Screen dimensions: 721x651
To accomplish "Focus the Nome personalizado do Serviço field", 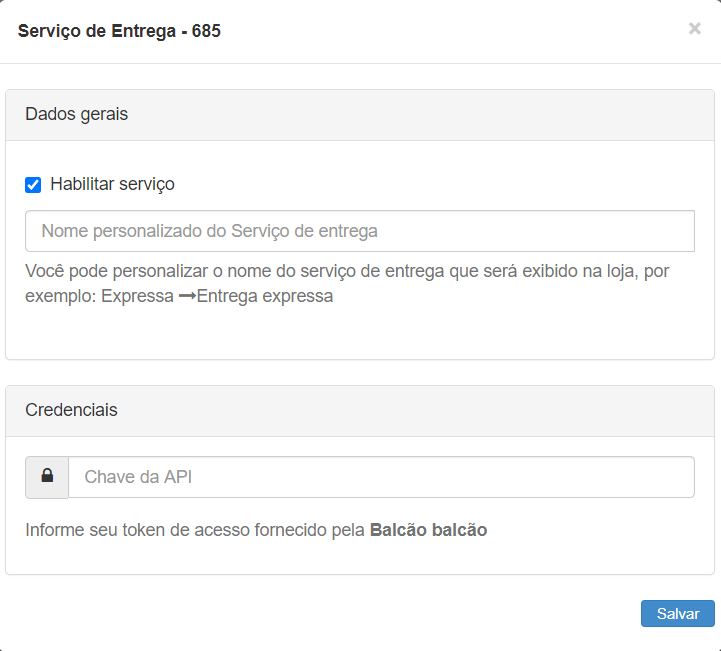I will tap(360, 231).
